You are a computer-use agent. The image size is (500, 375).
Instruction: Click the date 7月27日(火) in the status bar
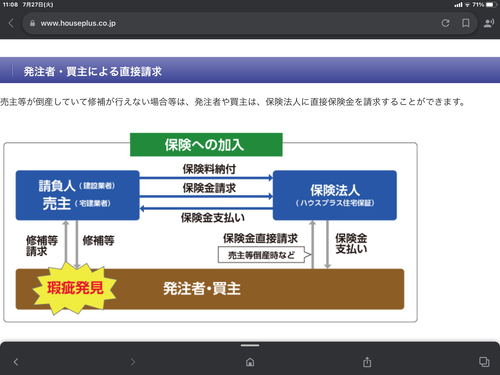tap(38, 5)
